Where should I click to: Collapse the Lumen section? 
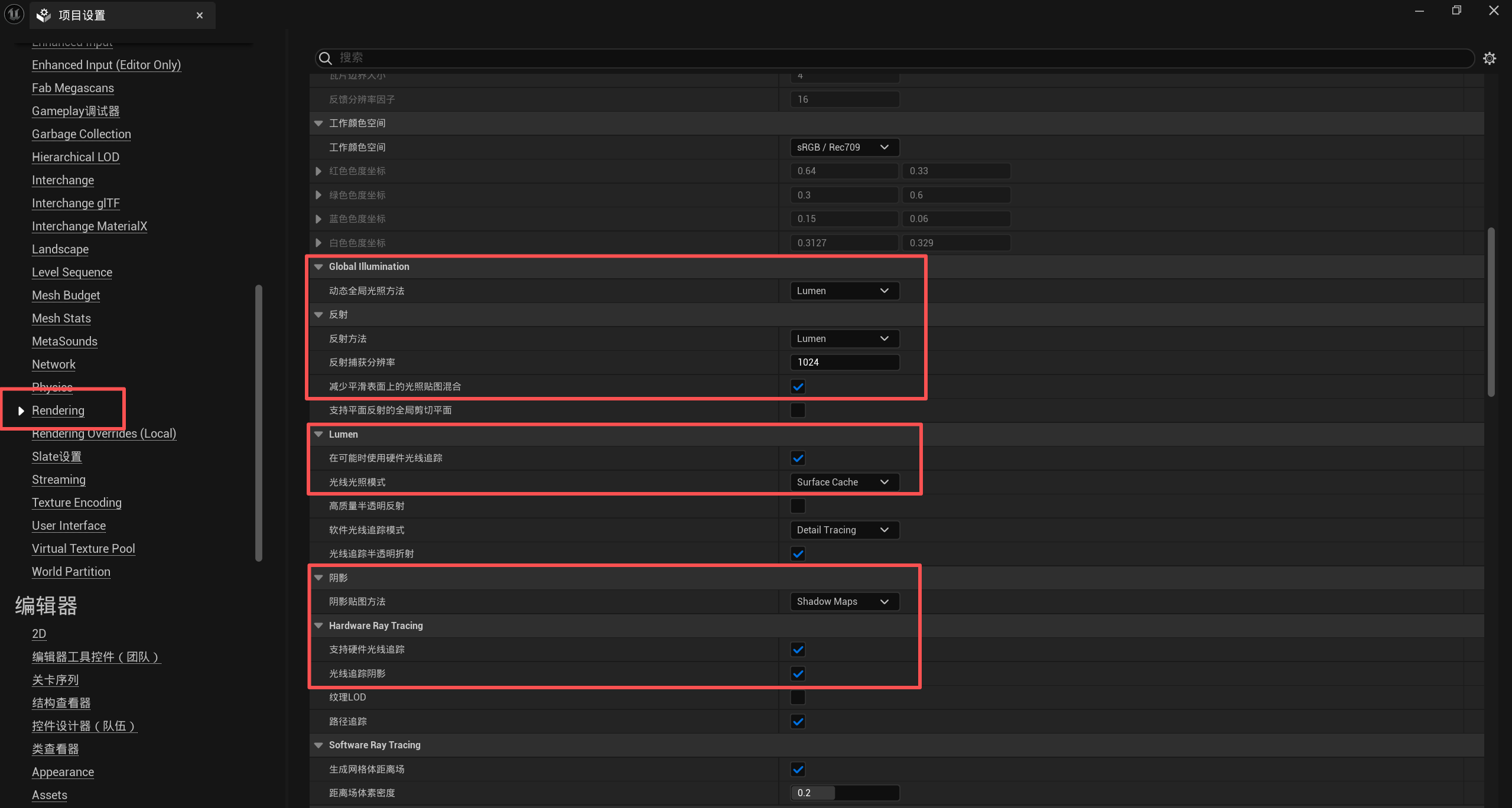[318, 434]
